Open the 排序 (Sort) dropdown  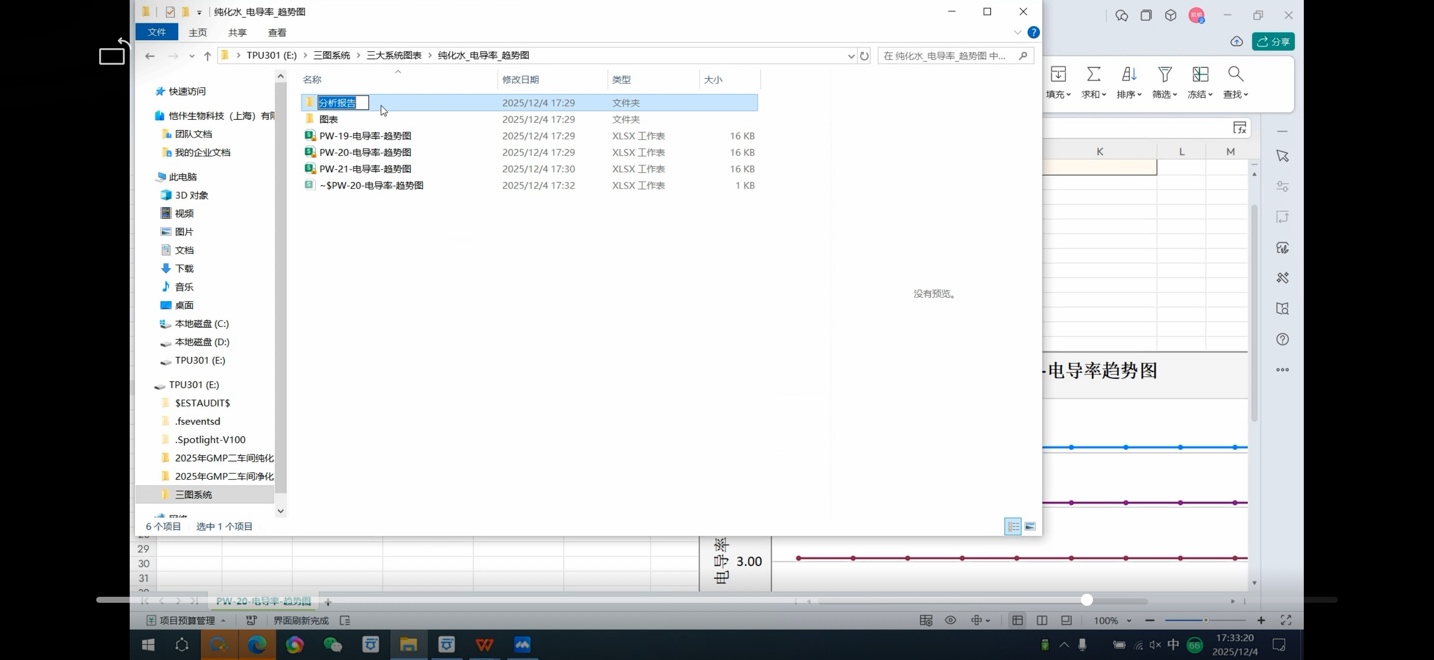coord(1129,94)
